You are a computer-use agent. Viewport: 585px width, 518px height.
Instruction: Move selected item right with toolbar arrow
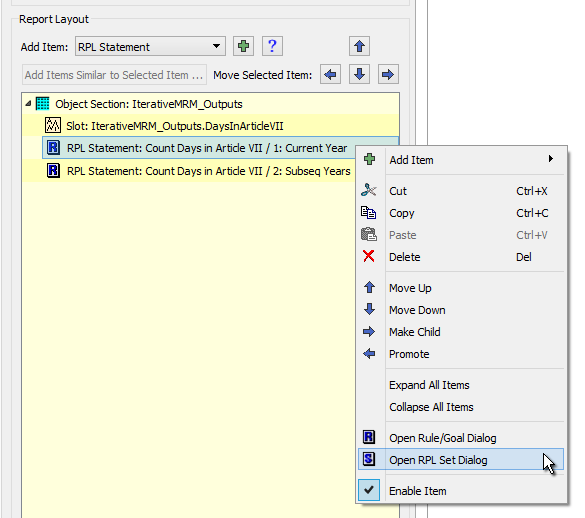click(388, 74)
